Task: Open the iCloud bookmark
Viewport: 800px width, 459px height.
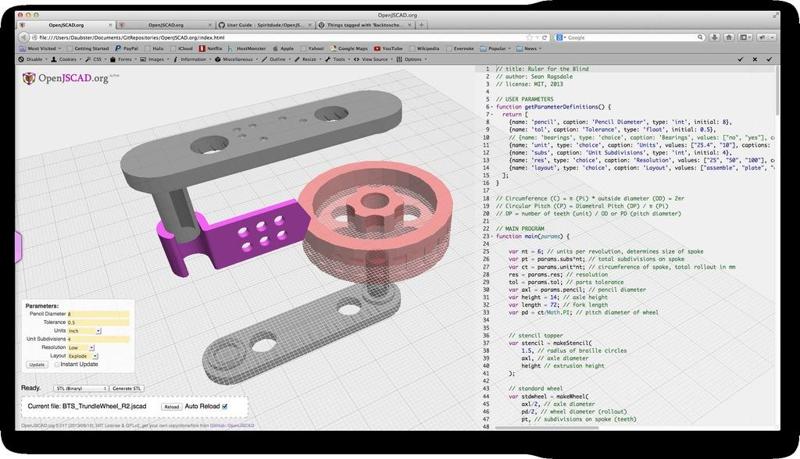Action: pyautogui.click(x=181, y=48)
